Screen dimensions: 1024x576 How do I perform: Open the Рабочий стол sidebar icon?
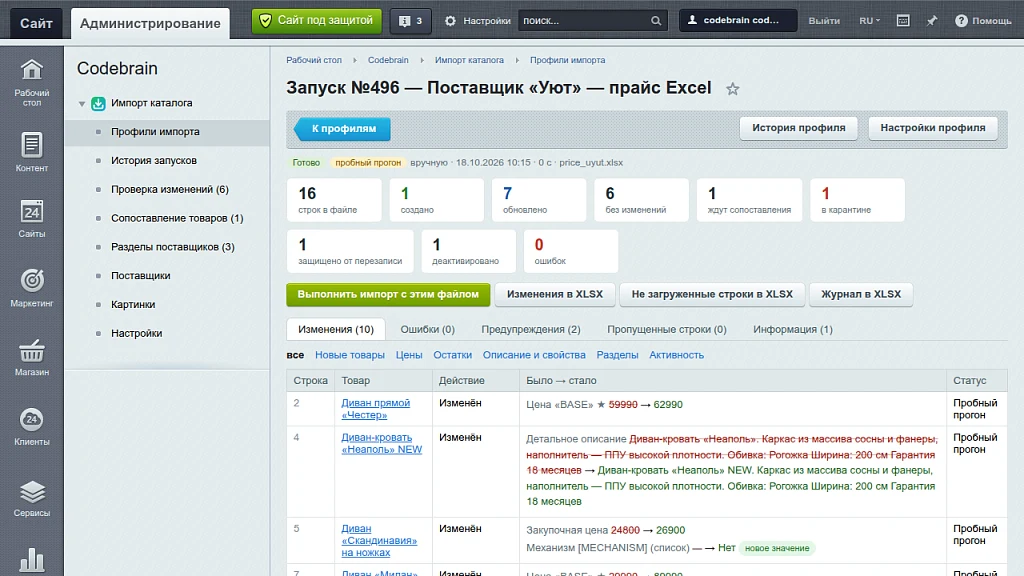point(31,82)
